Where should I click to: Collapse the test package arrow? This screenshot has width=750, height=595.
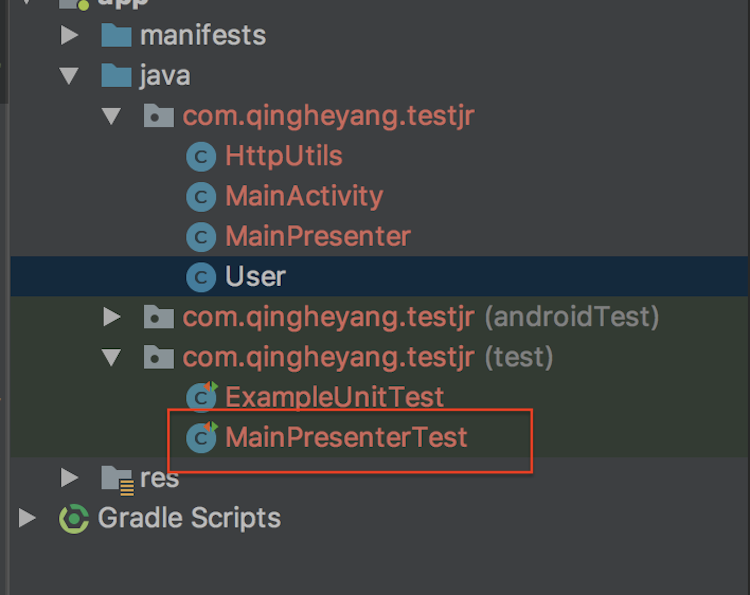click(111, 357)
